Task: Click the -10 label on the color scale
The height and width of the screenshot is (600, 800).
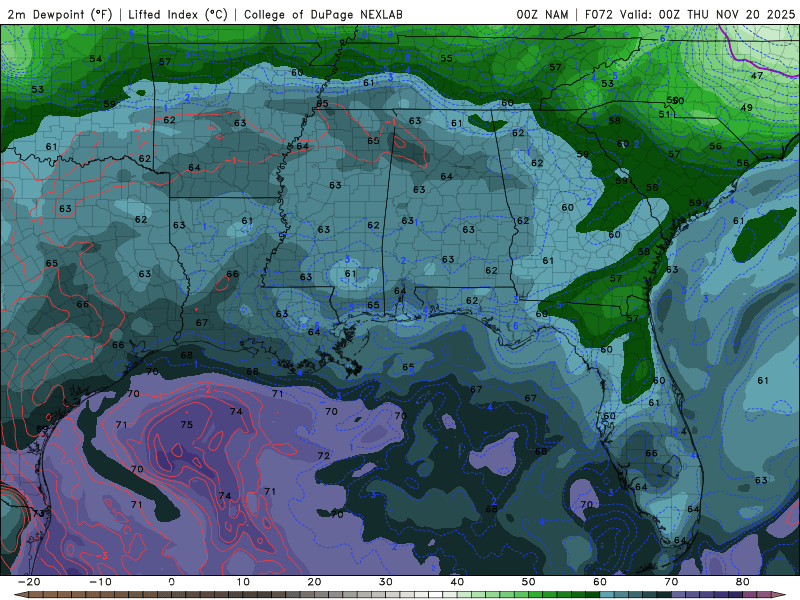Action: [x=100, y=582]
